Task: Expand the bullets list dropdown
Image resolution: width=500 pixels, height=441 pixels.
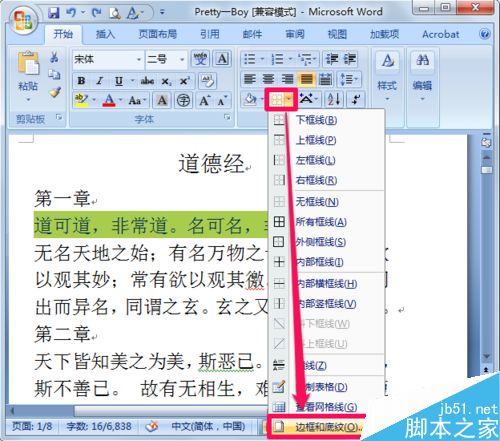Action: (262, 59)
